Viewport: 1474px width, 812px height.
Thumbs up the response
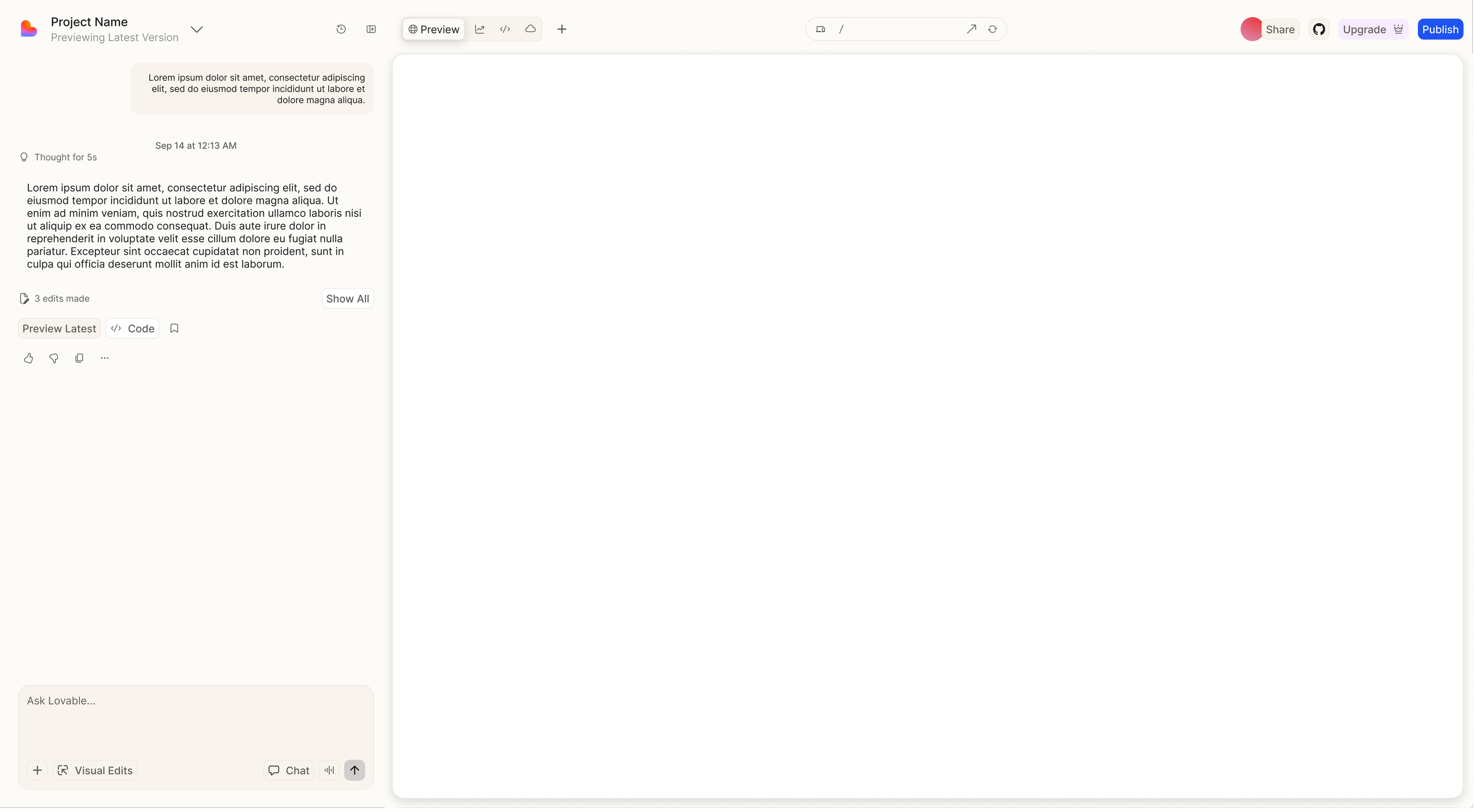28,358
